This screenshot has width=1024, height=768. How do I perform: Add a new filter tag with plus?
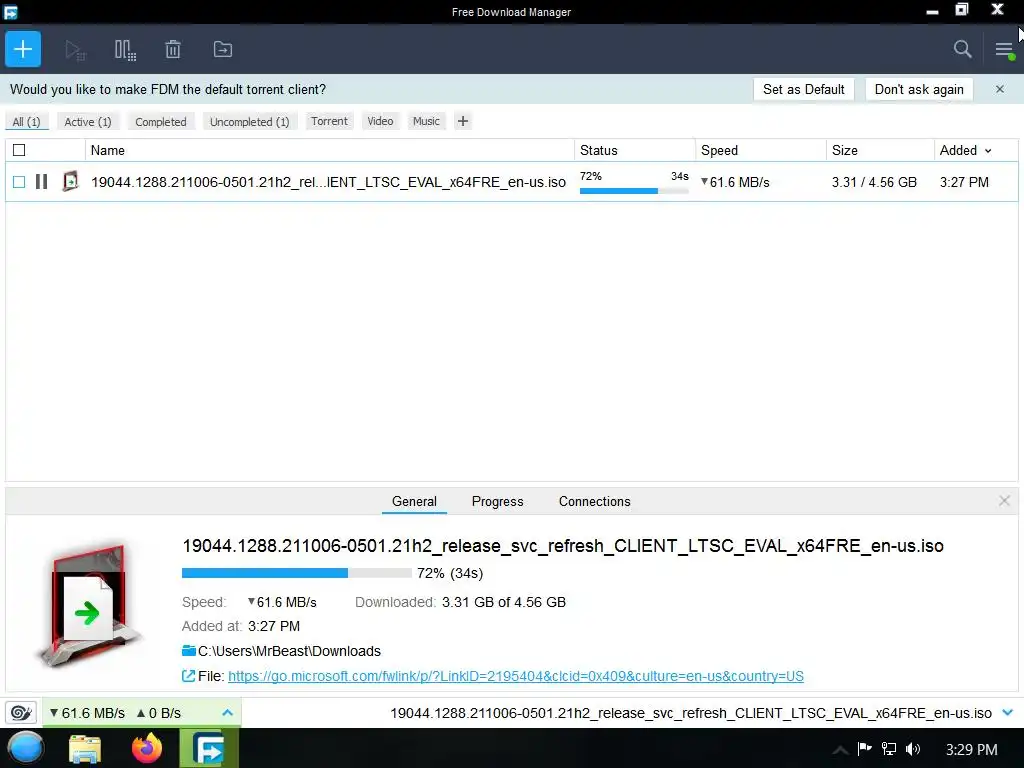click(462, 121)
